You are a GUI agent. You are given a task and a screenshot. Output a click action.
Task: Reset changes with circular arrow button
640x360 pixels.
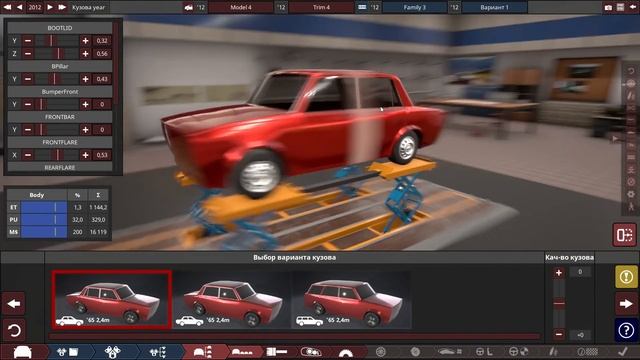[x=14, y=330]
